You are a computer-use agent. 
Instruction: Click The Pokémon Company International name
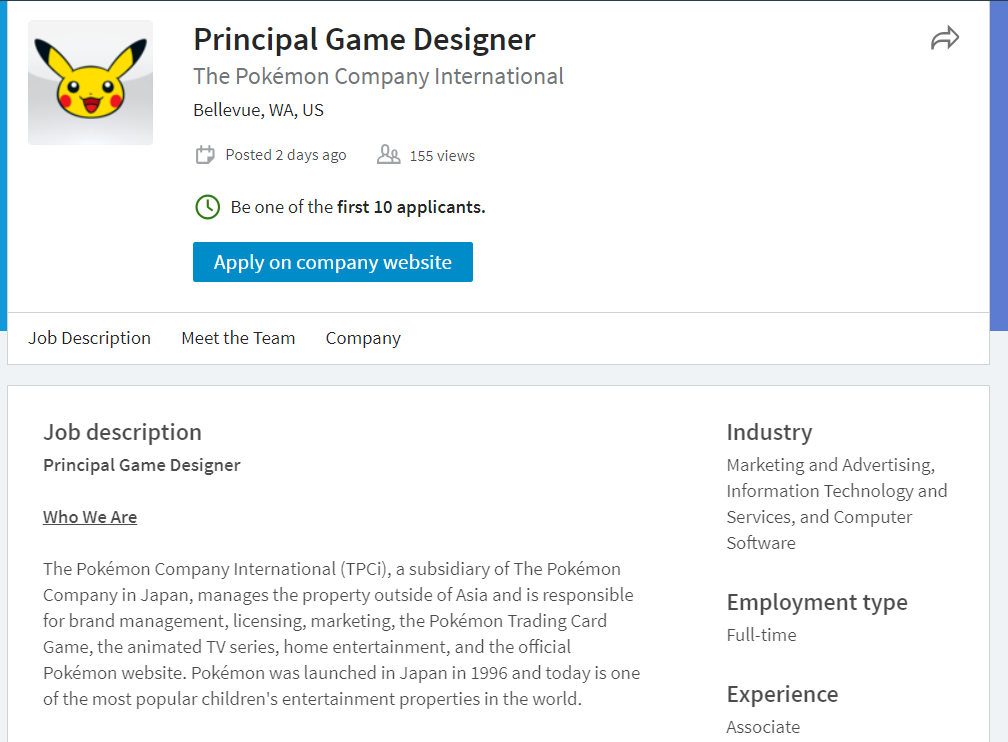point(378,76)
